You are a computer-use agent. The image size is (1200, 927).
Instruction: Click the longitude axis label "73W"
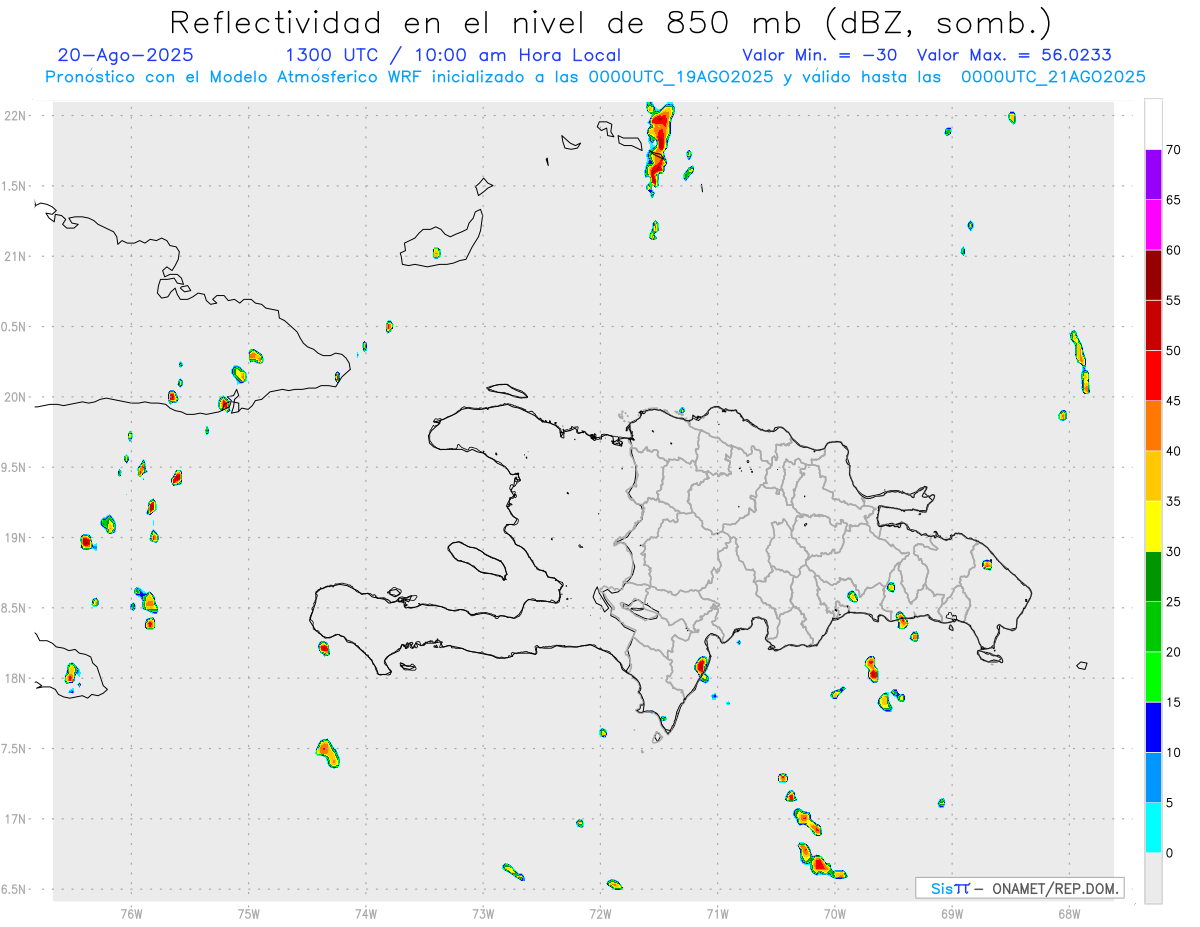pos(483,912)
